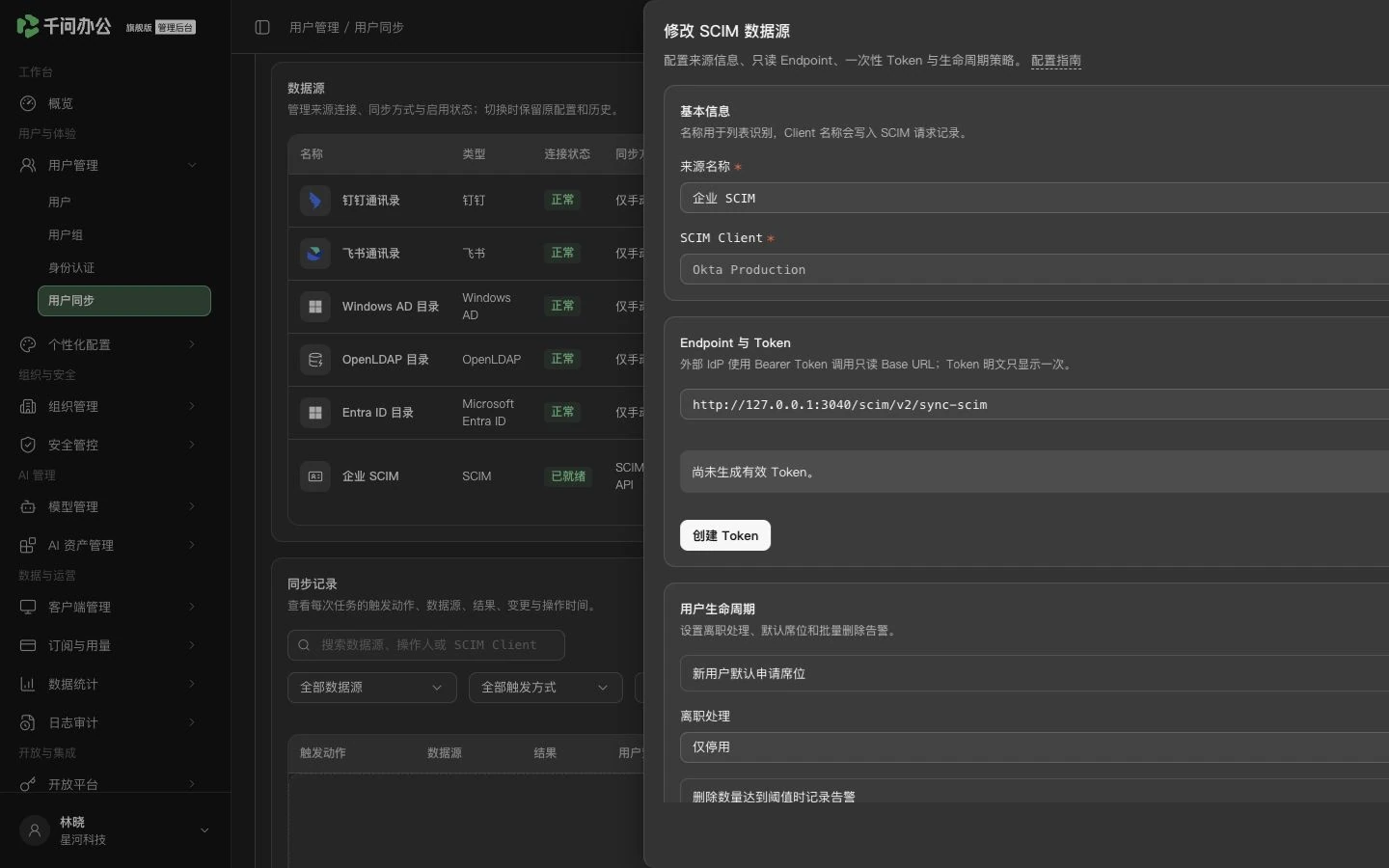
Task: Click the 日志审计 icon
Action: pyautogui.click(x=28, y=722)
